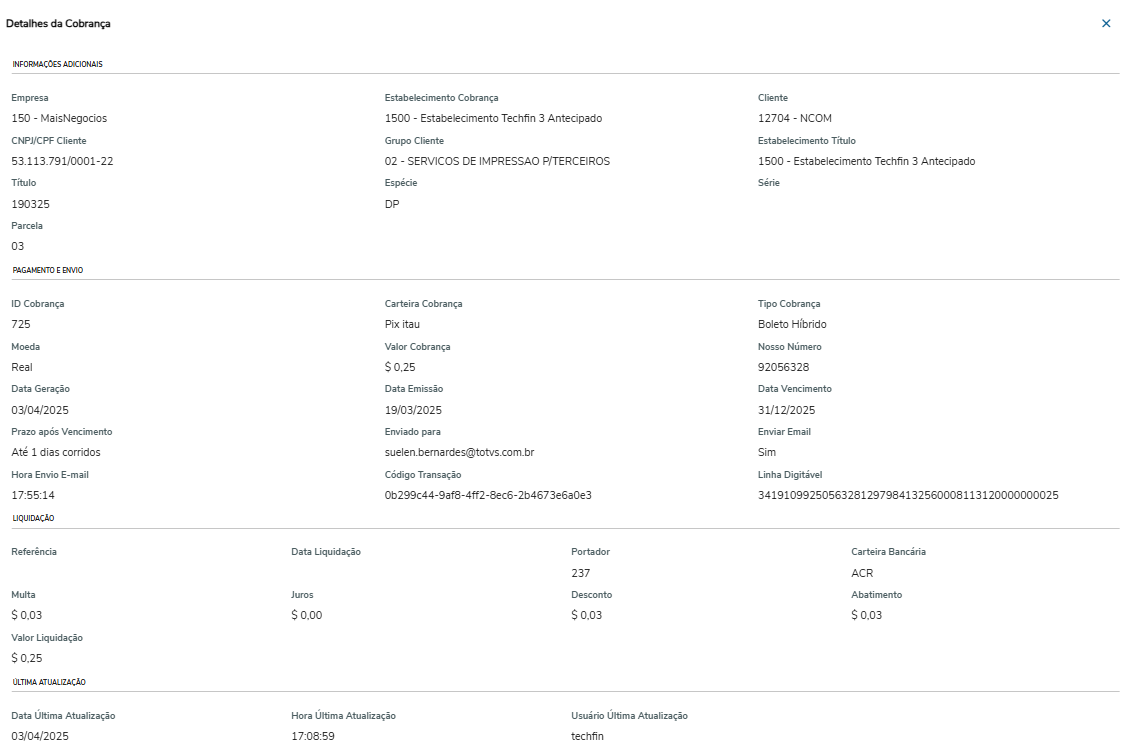This screenshot has width=1125, height=752.
Task: Select Carteira Bancária value ACR
Action: [x=862, y=573]
